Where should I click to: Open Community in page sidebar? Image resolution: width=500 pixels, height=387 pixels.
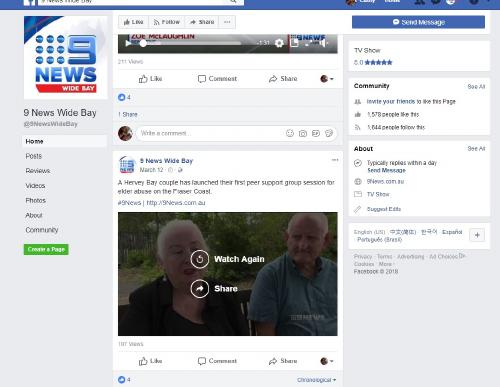[x=42, y=230]
